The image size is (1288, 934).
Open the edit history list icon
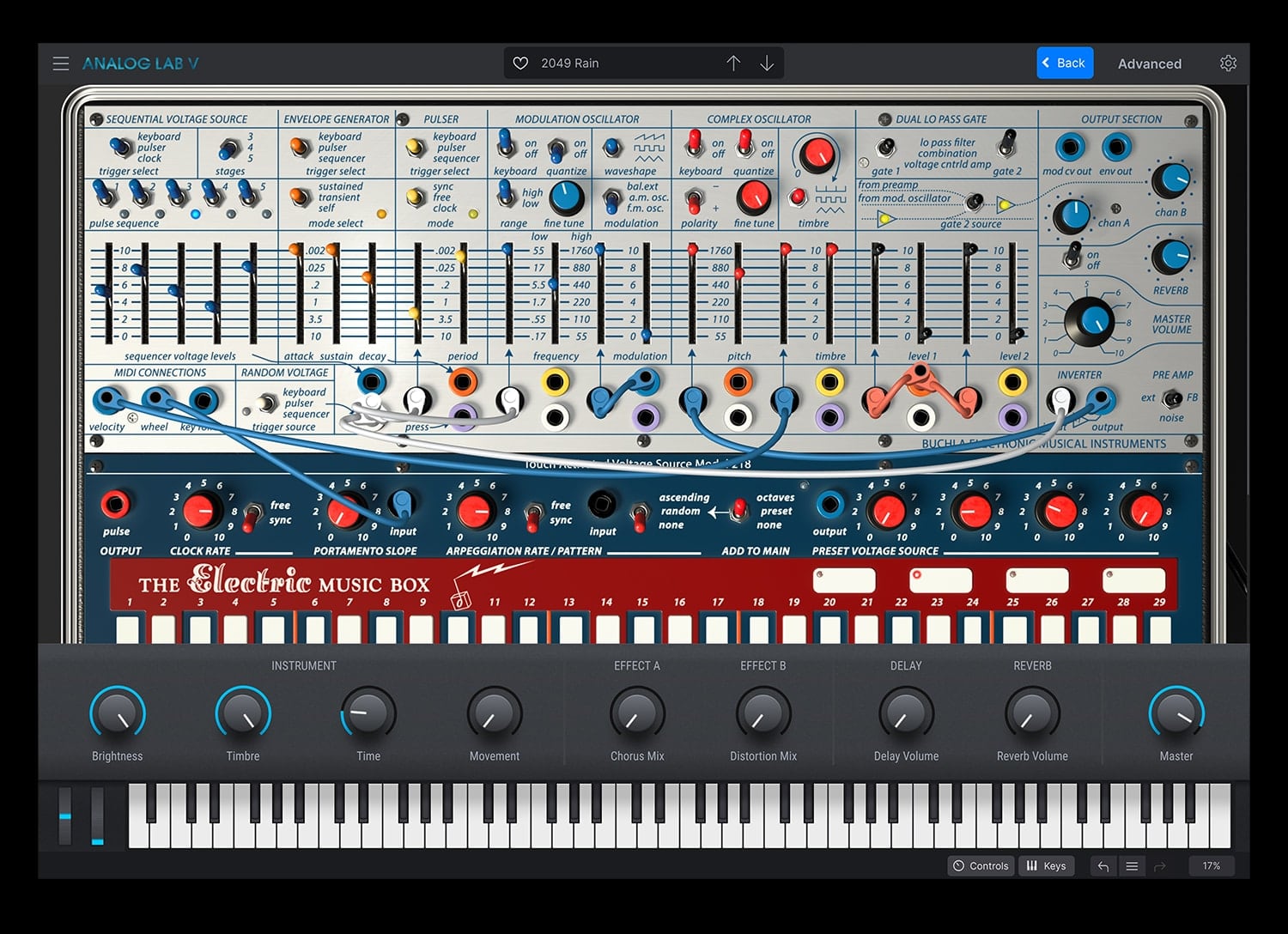1132,866
